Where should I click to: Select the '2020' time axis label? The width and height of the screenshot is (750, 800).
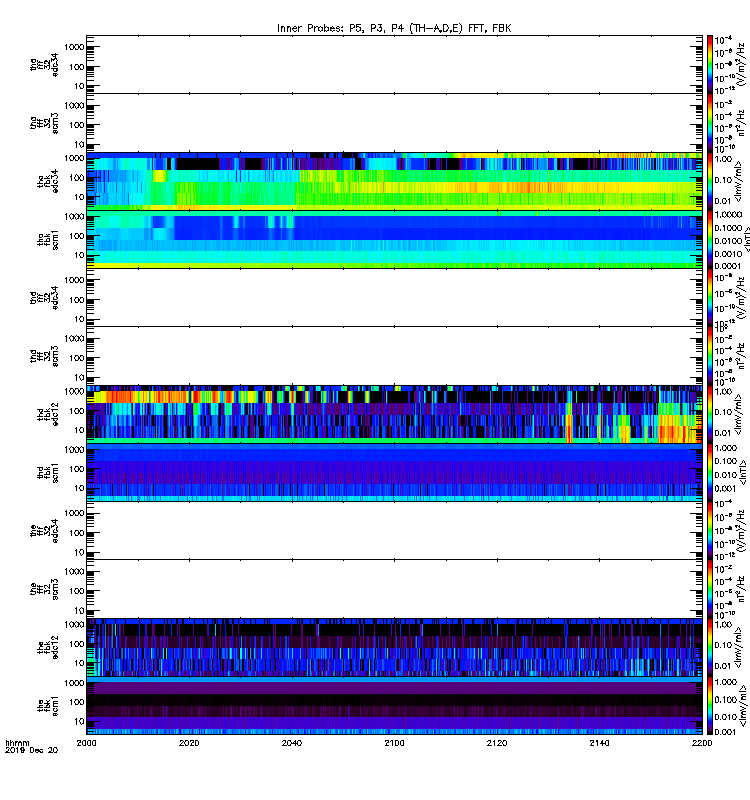coord(189,743)
